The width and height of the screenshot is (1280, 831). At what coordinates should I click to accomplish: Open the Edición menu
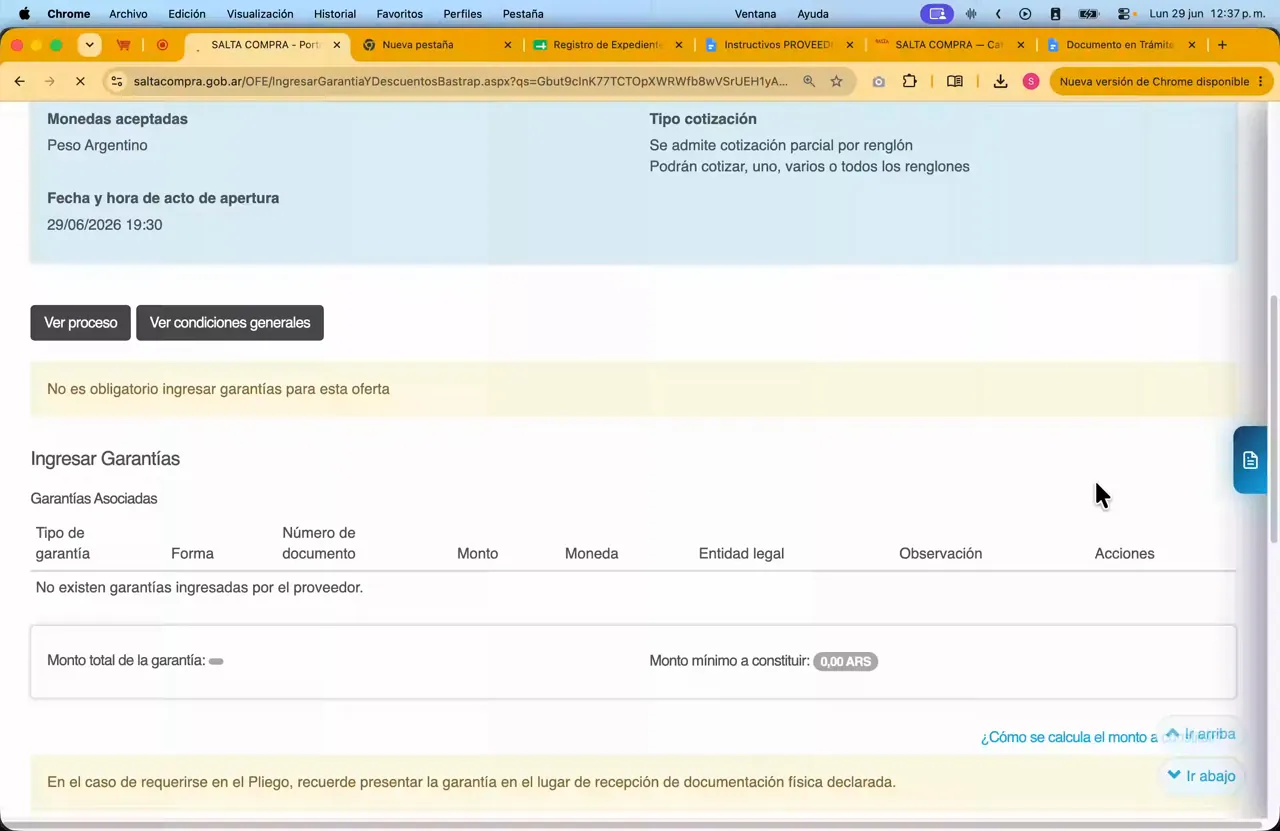pyautogui.click(x=187, y=14)
